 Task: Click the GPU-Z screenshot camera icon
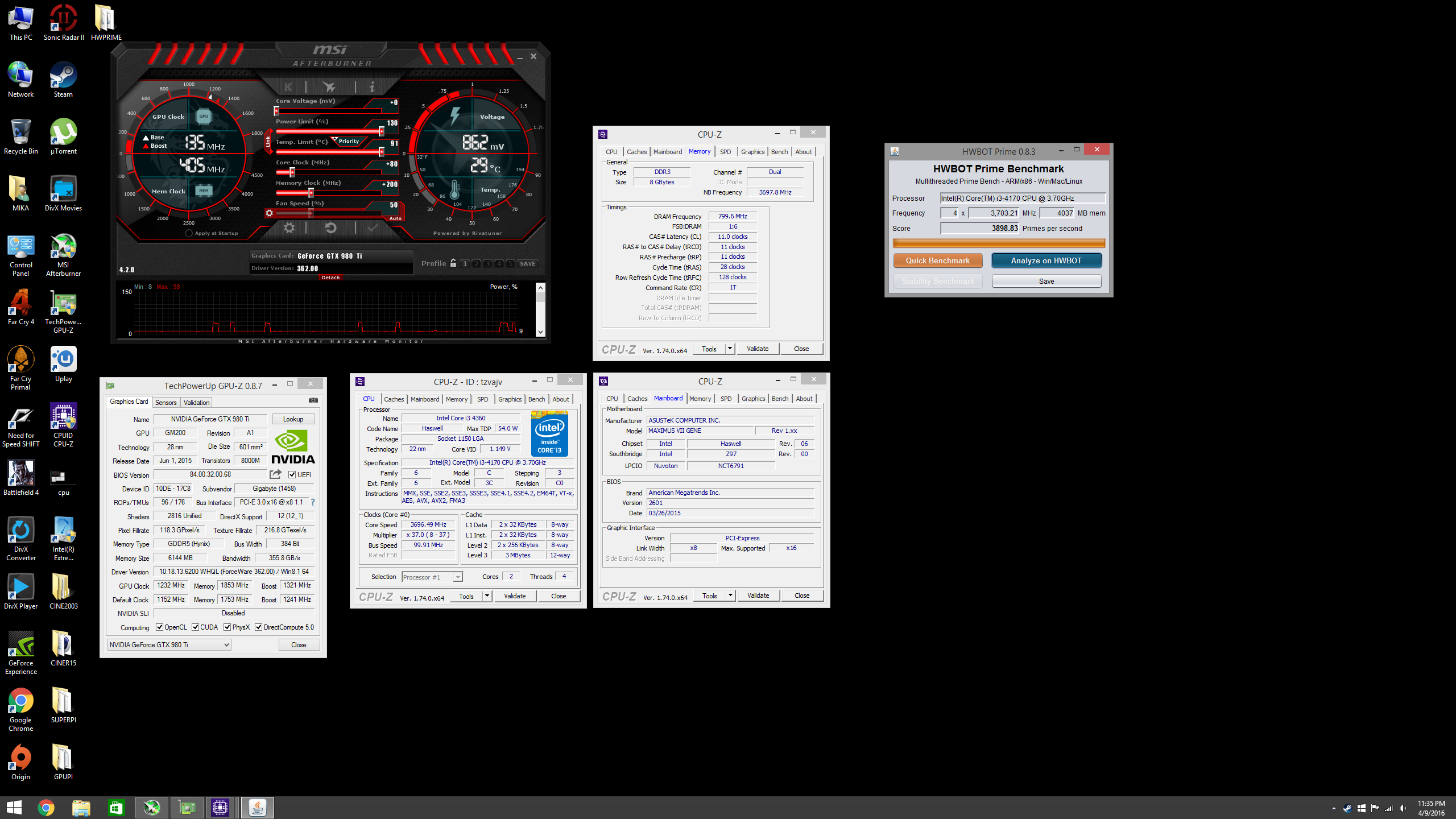(313, 400)
